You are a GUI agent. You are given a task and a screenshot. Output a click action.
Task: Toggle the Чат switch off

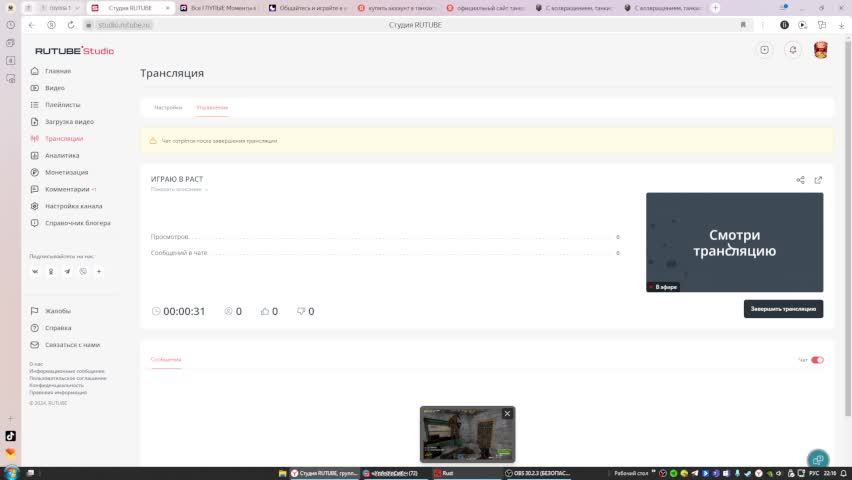[817, 360]
